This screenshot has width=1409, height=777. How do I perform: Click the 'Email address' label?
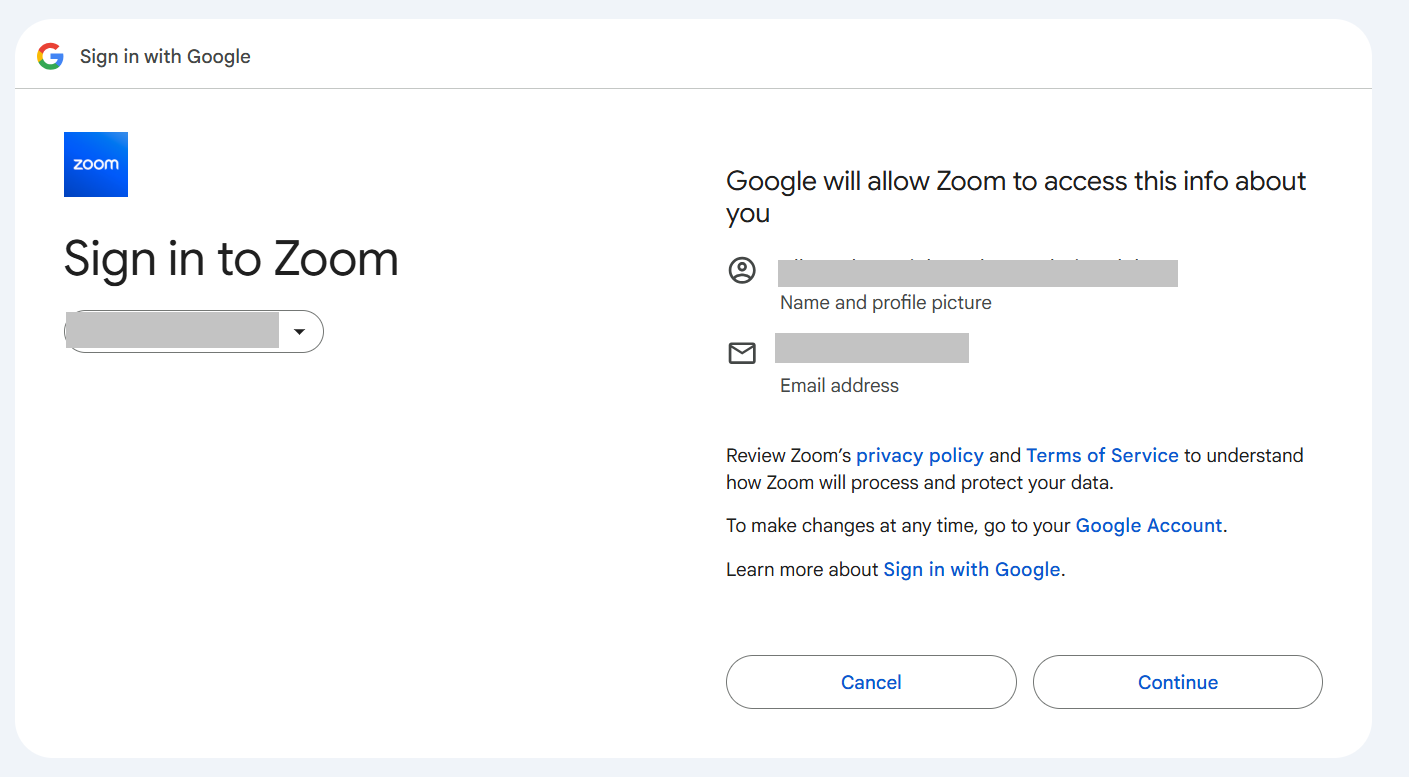point(839,386)
